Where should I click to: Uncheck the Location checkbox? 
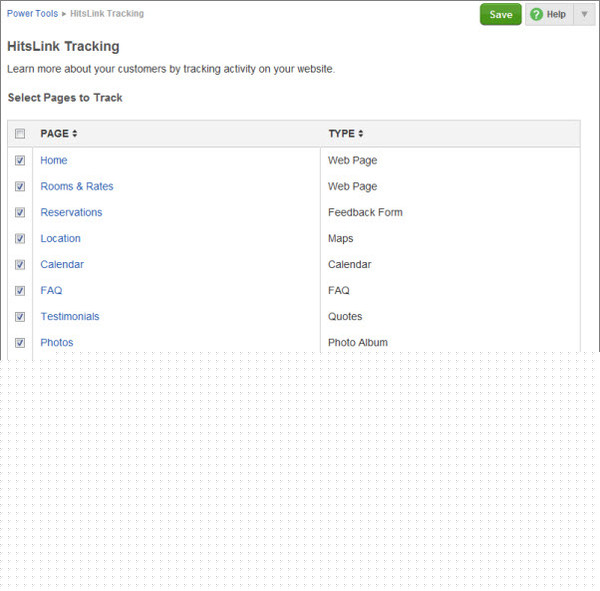(20, 238)
